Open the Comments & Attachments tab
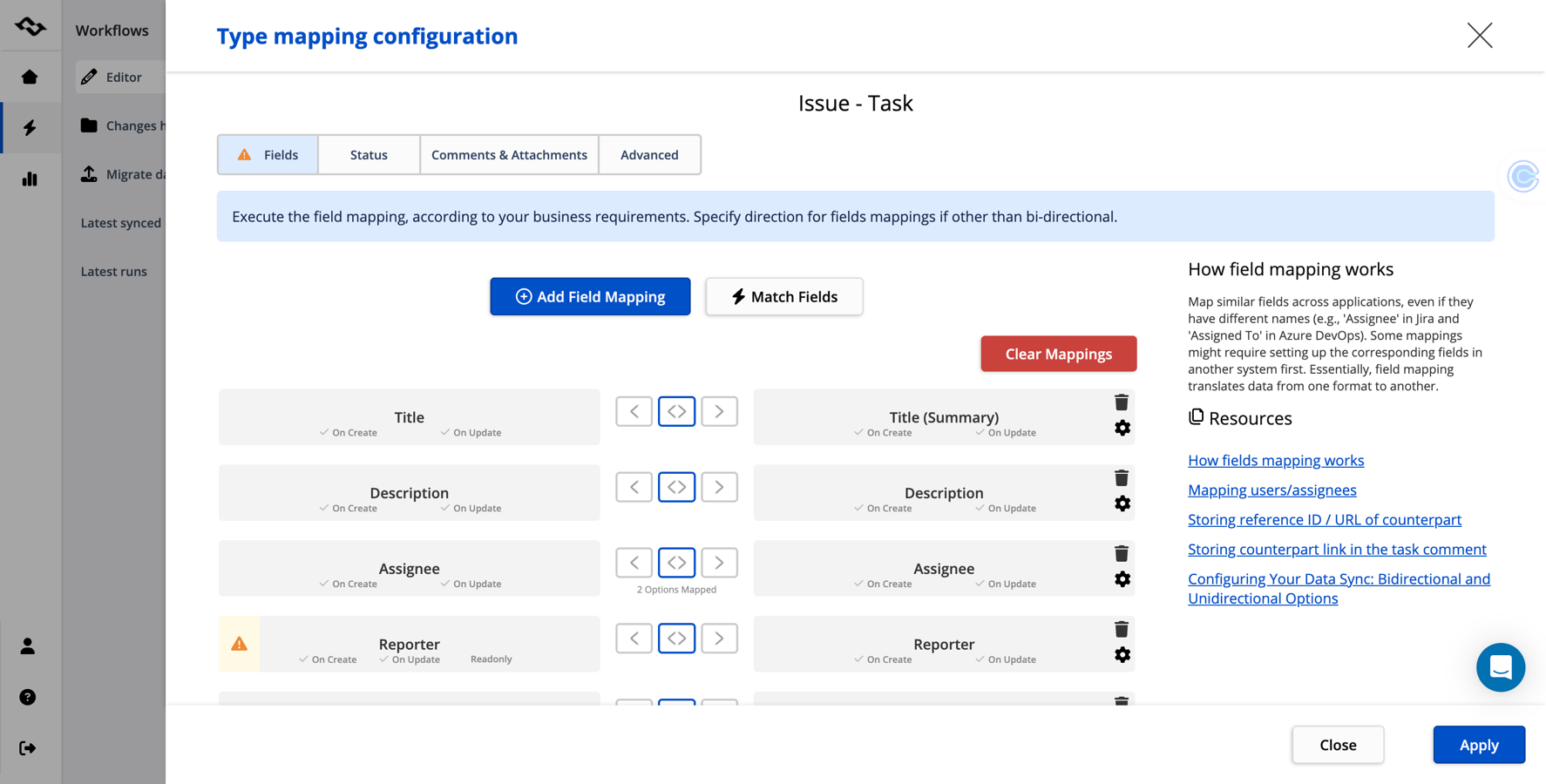Screen dimensions: 1546x784 tap(509, 155)
